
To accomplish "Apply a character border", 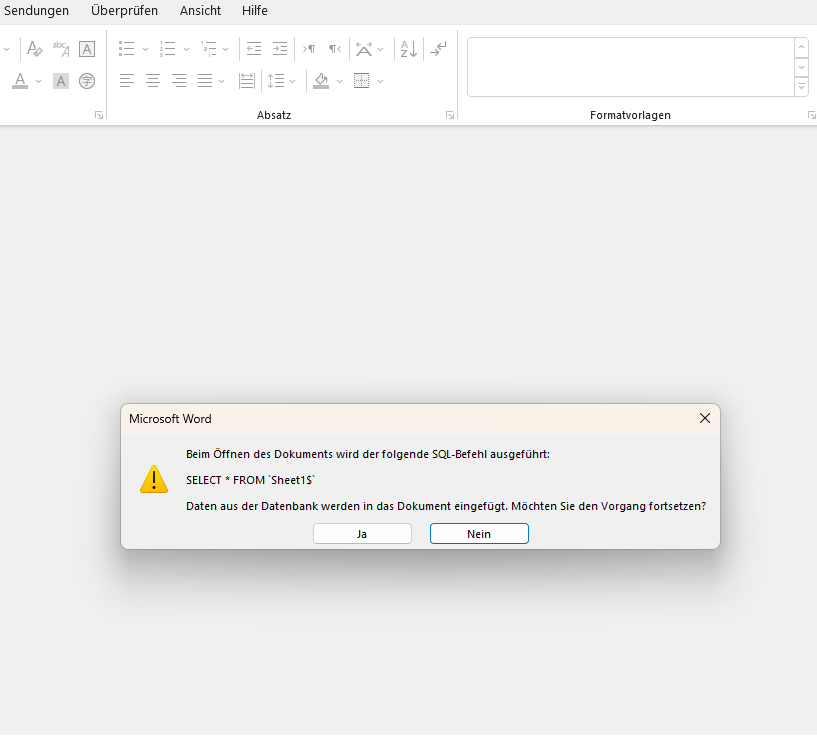I will [x=87, y=49].
